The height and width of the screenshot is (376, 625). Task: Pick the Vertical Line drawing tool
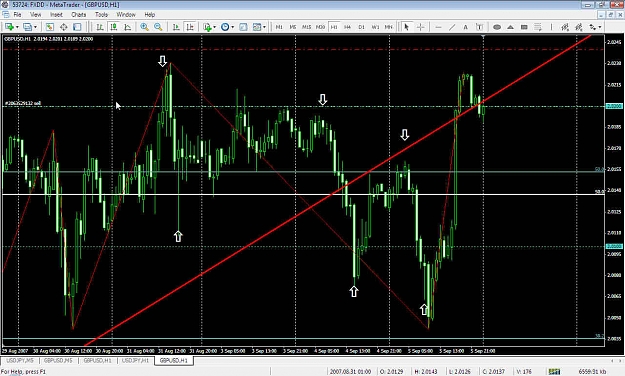pyautogui.click(x=551, y=27)
